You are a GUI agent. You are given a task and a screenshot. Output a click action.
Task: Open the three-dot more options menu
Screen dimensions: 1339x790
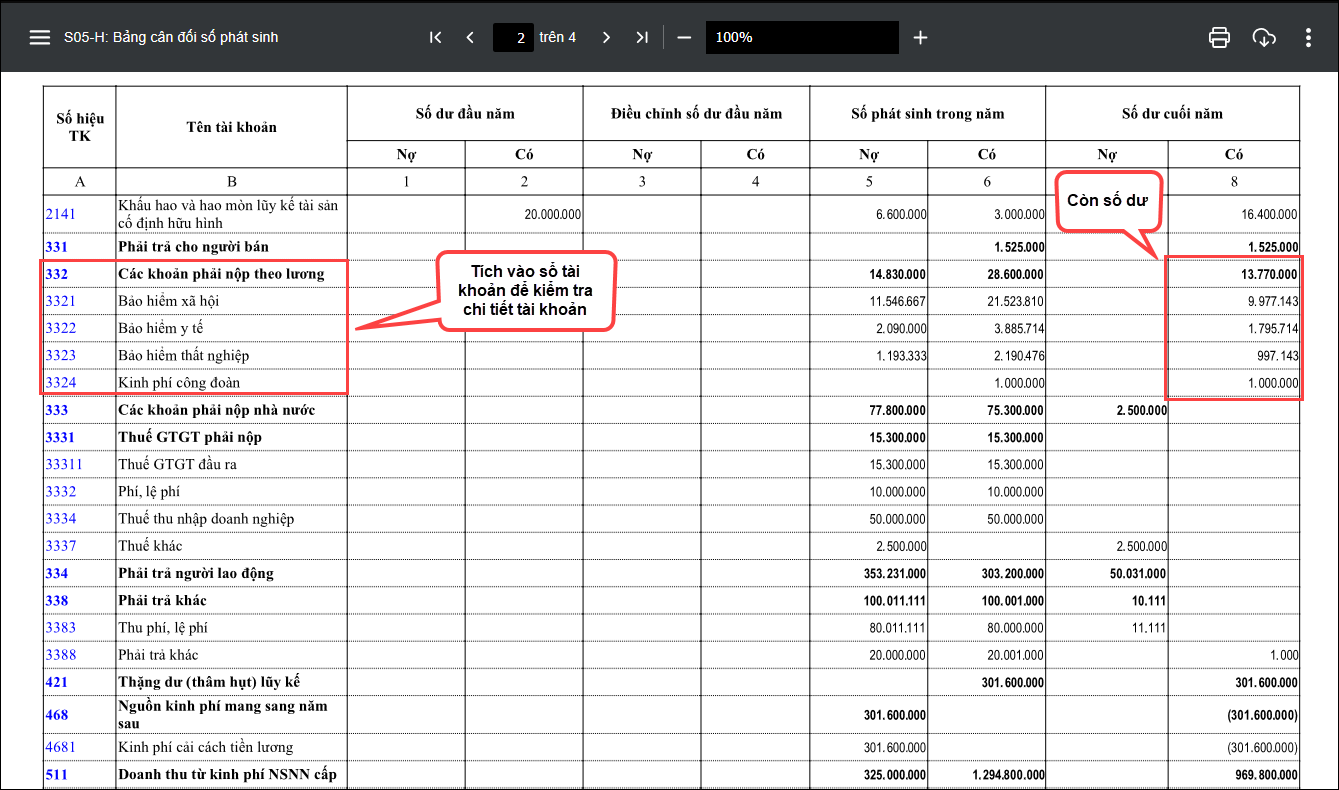[1308, 37]
